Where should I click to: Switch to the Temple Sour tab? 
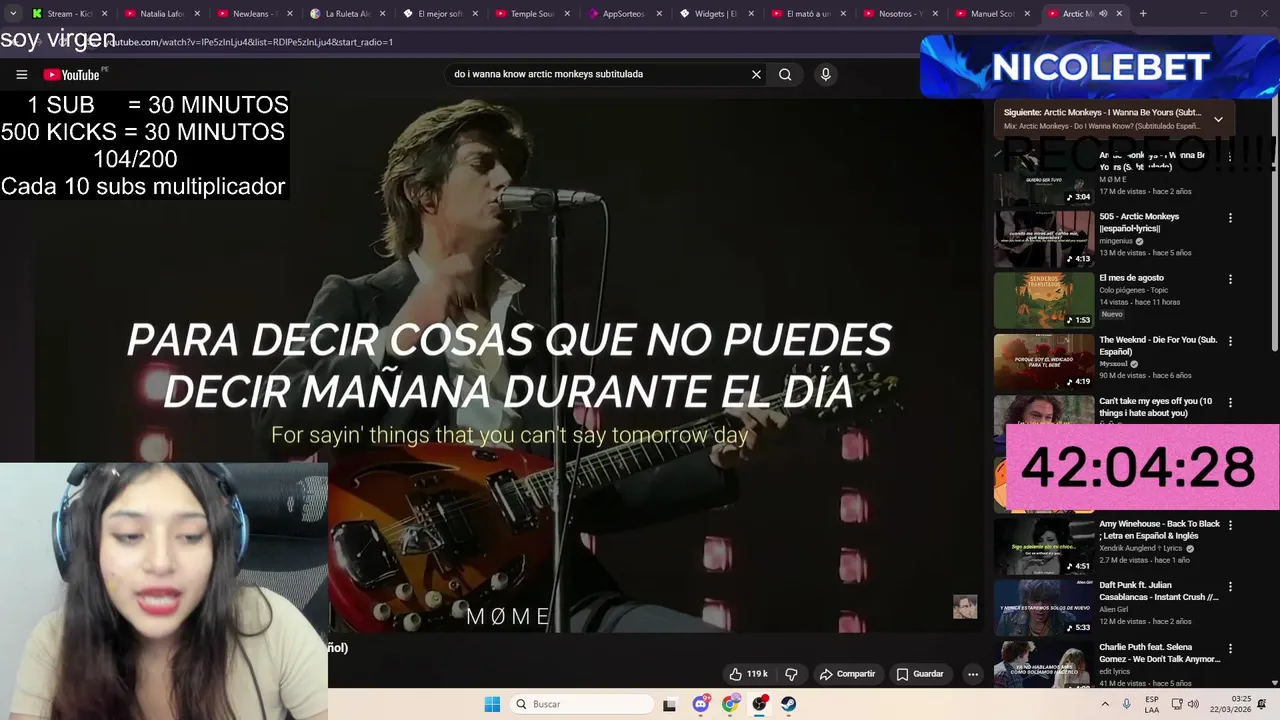531,14
